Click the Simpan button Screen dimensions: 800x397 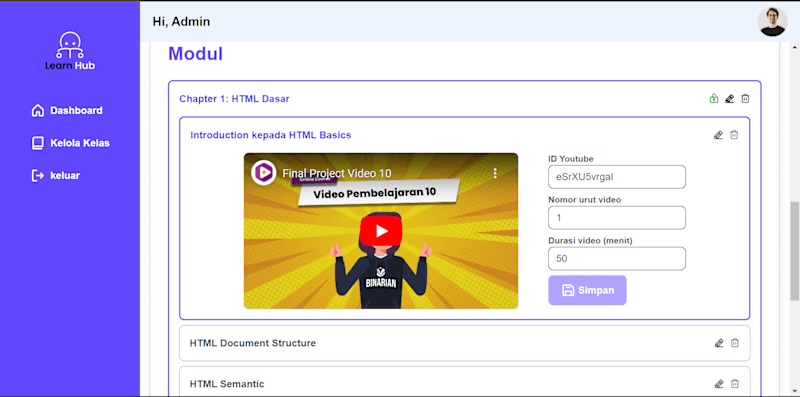pyautogui.click(x=587, y=290)
